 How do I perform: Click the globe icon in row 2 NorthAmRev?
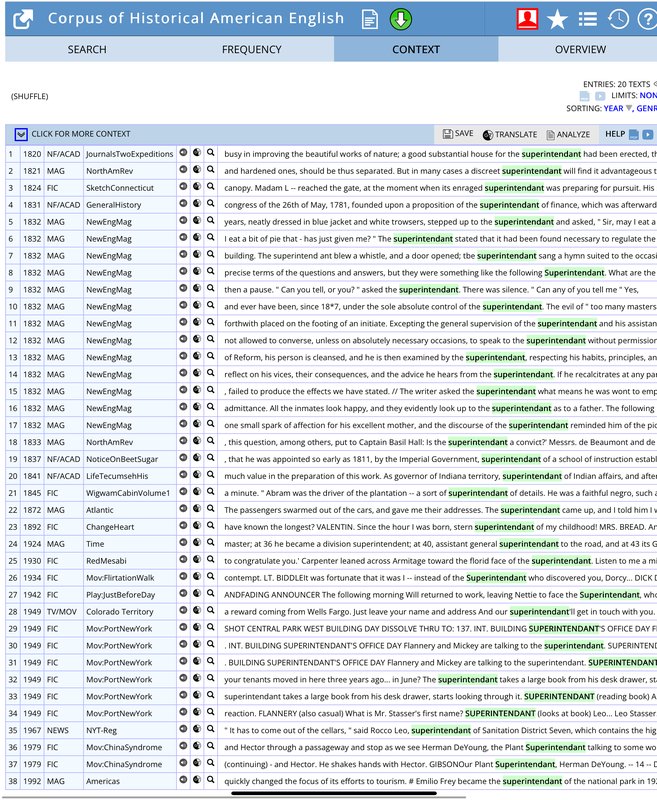click(197, 169)
